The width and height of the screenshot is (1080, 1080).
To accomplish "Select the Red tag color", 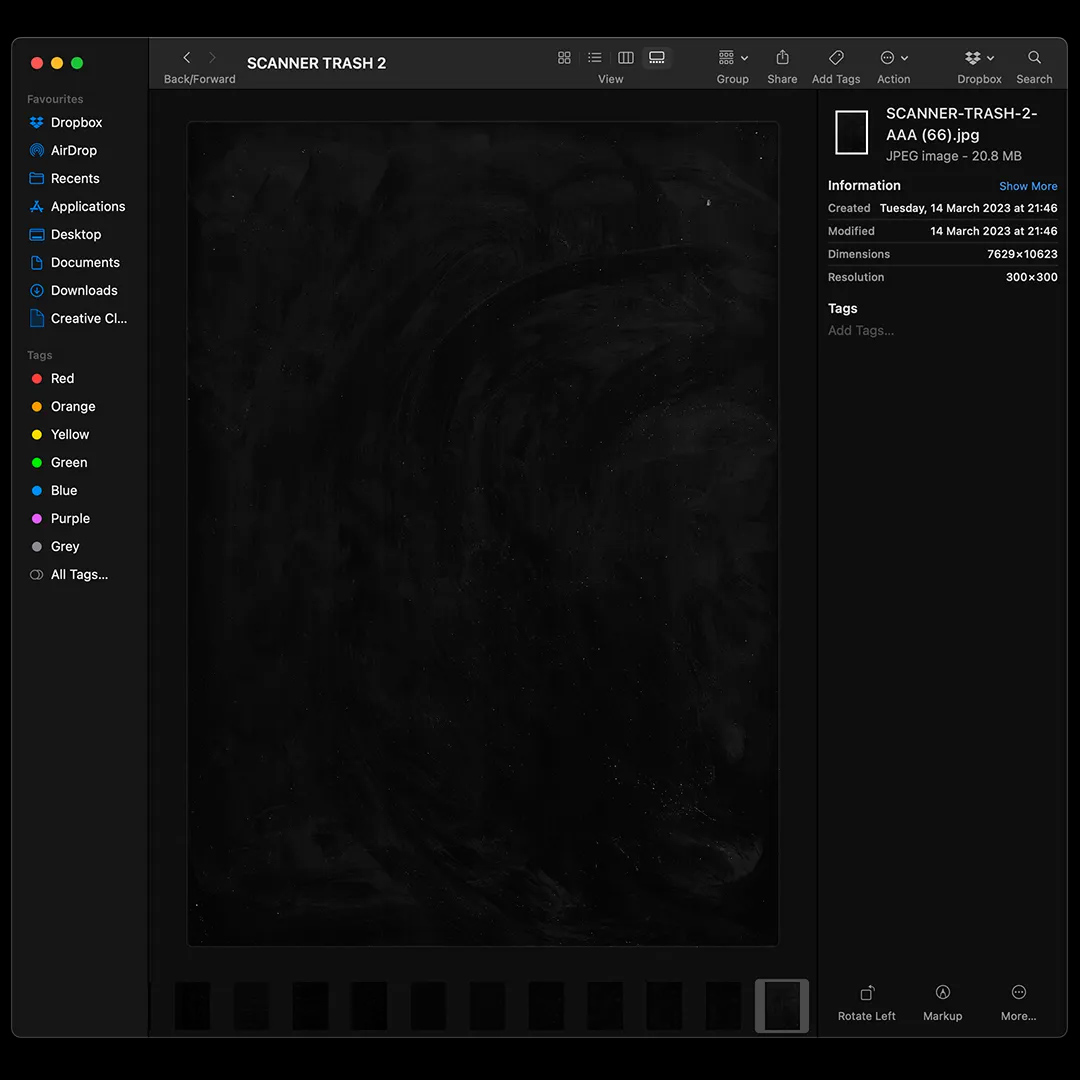I will [62, 378].
